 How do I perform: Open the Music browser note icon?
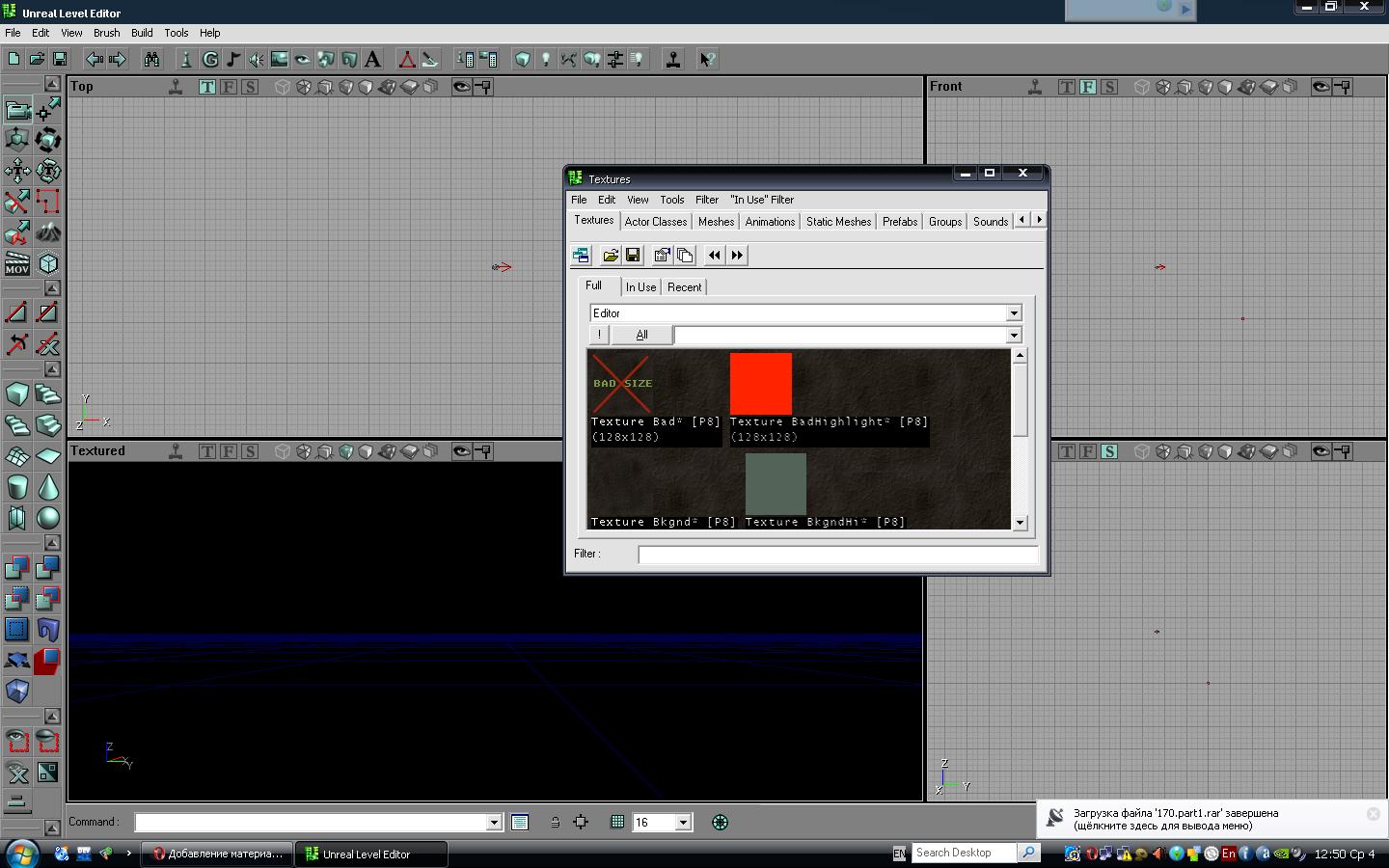tap(233, 59)
